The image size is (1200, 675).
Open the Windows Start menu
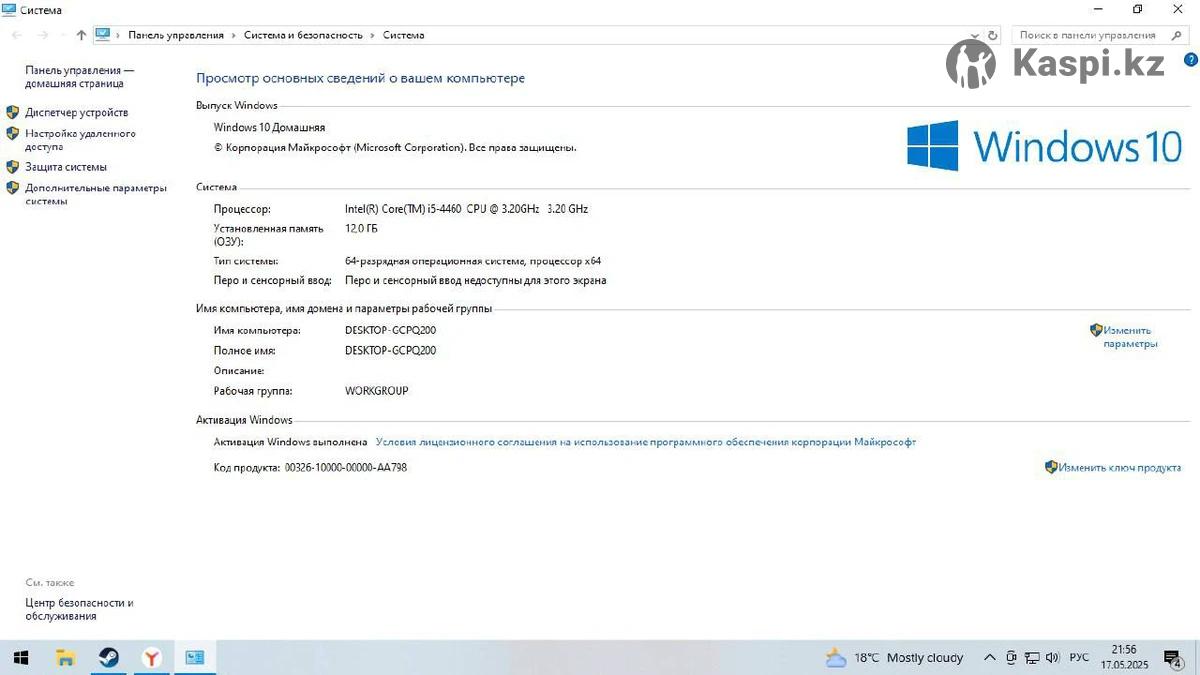point(20,658)
